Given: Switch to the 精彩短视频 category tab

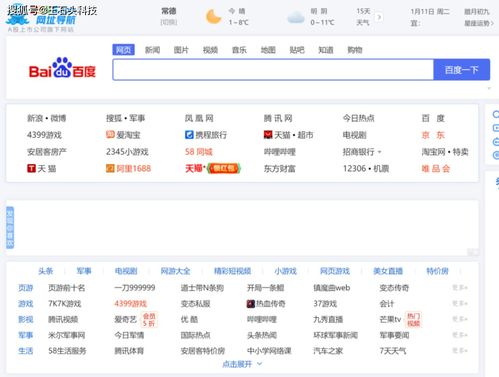Looking at the screenshot, I should [232, 271].
